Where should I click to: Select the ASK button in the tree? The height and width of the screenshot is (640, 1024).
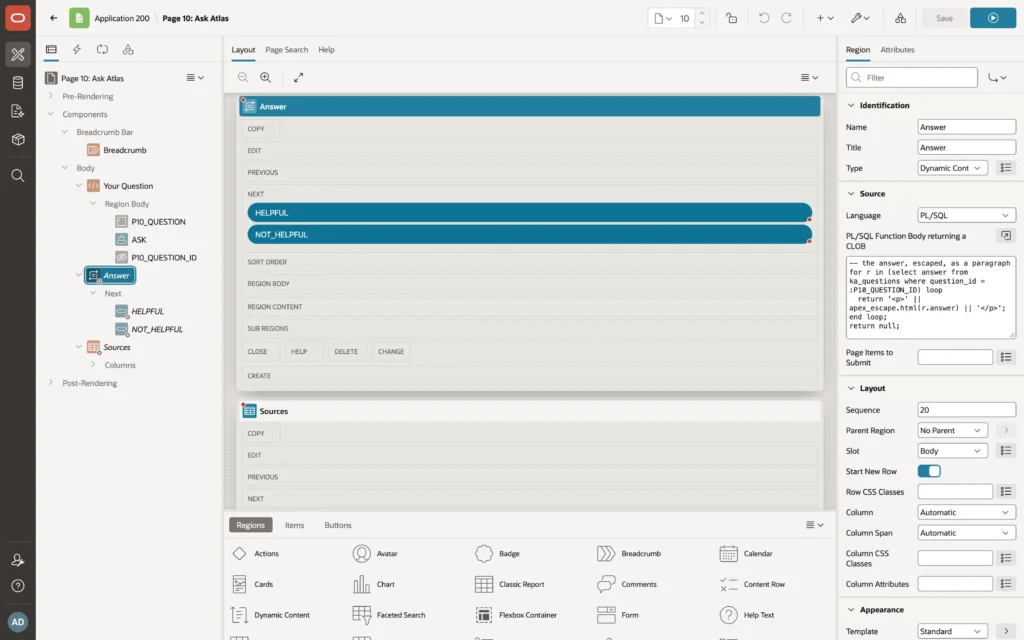131,240
